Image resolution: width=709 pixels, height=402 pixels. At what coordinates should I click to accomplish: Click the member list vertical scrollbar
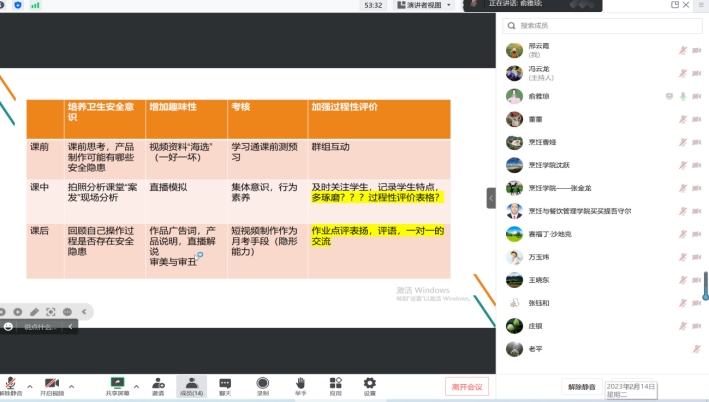pyautogui.click(x=705, y=285)
